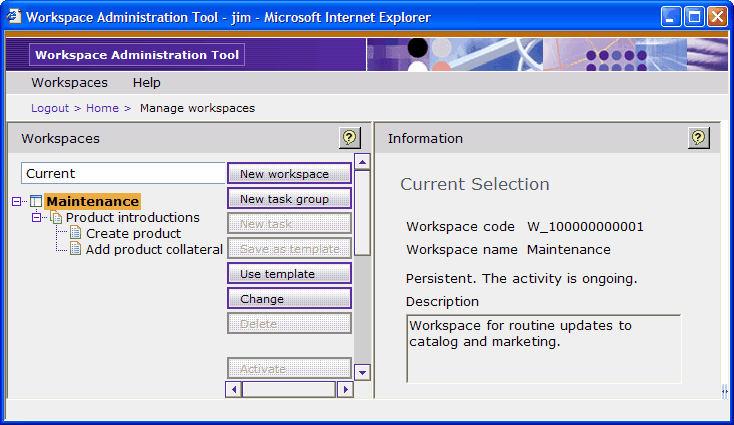The image size is (734, 425).
Task: Go to the Home breadcrumb link
Action: (x=102, y=108)
